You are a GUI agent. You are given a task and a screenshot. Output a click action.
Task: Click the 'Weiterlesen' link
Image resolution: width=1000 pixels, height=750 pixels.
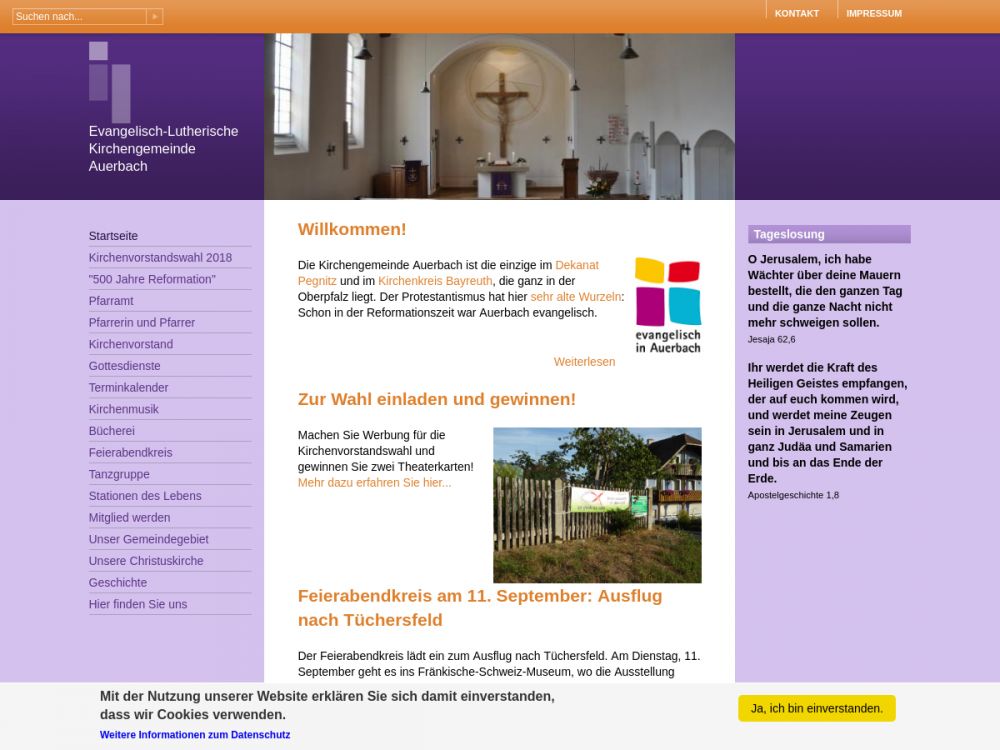point(584,362)
